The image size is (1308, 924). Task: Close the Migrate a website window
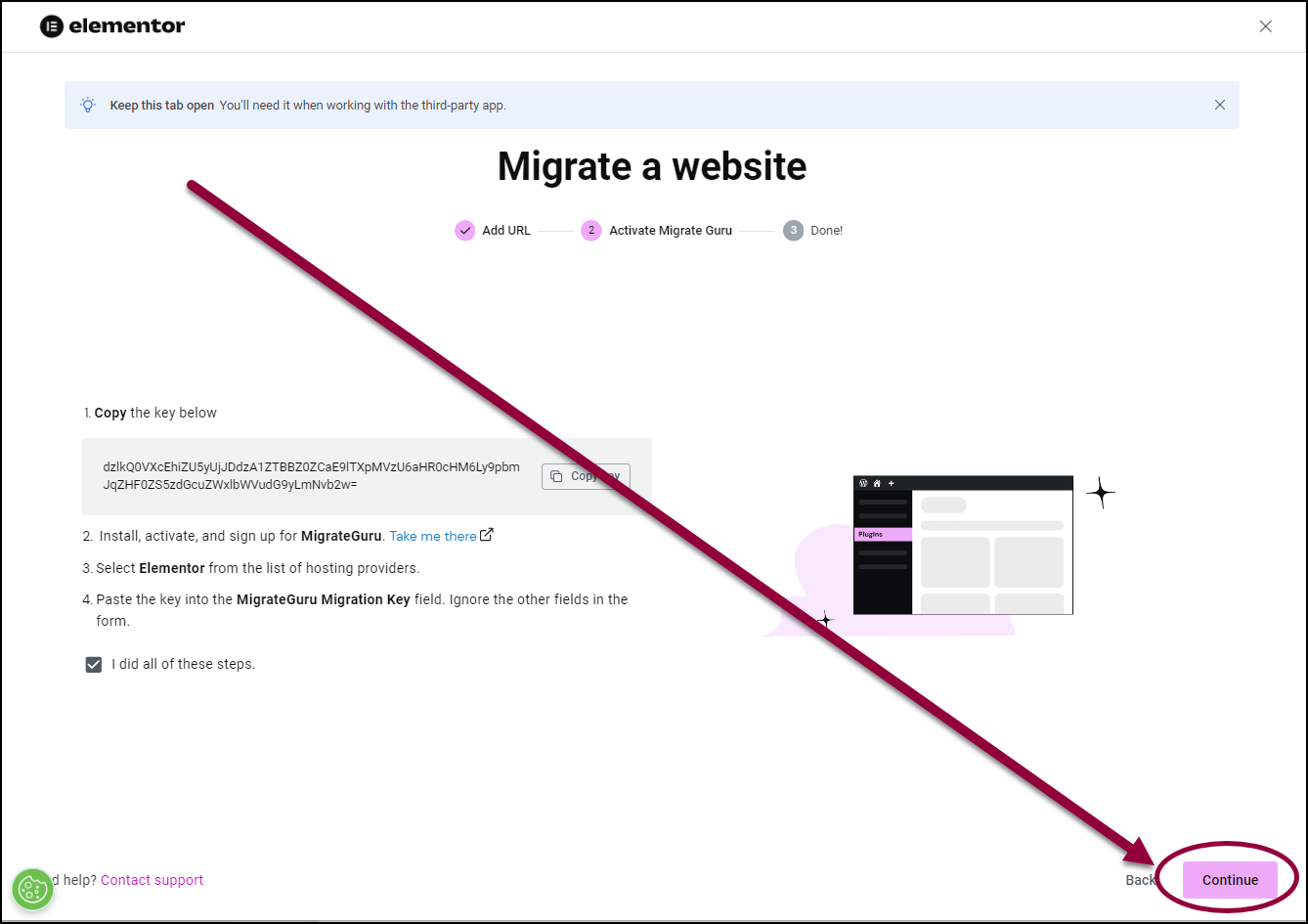tap(1265, 26)
